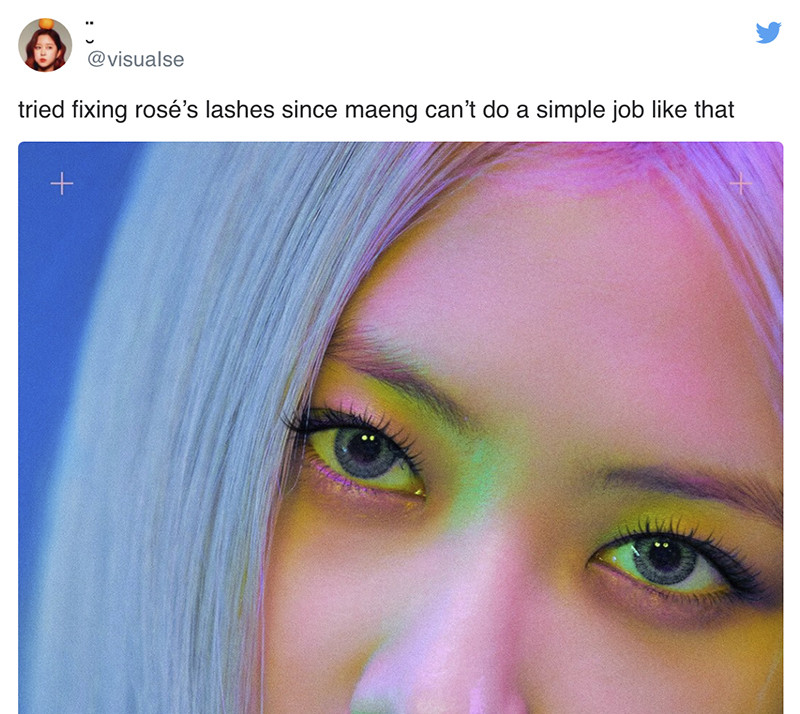Open the tweet author's profile avatar
The width and height of the screenshot is (800, 714).
pyautogui.click(x=45, y=45)
